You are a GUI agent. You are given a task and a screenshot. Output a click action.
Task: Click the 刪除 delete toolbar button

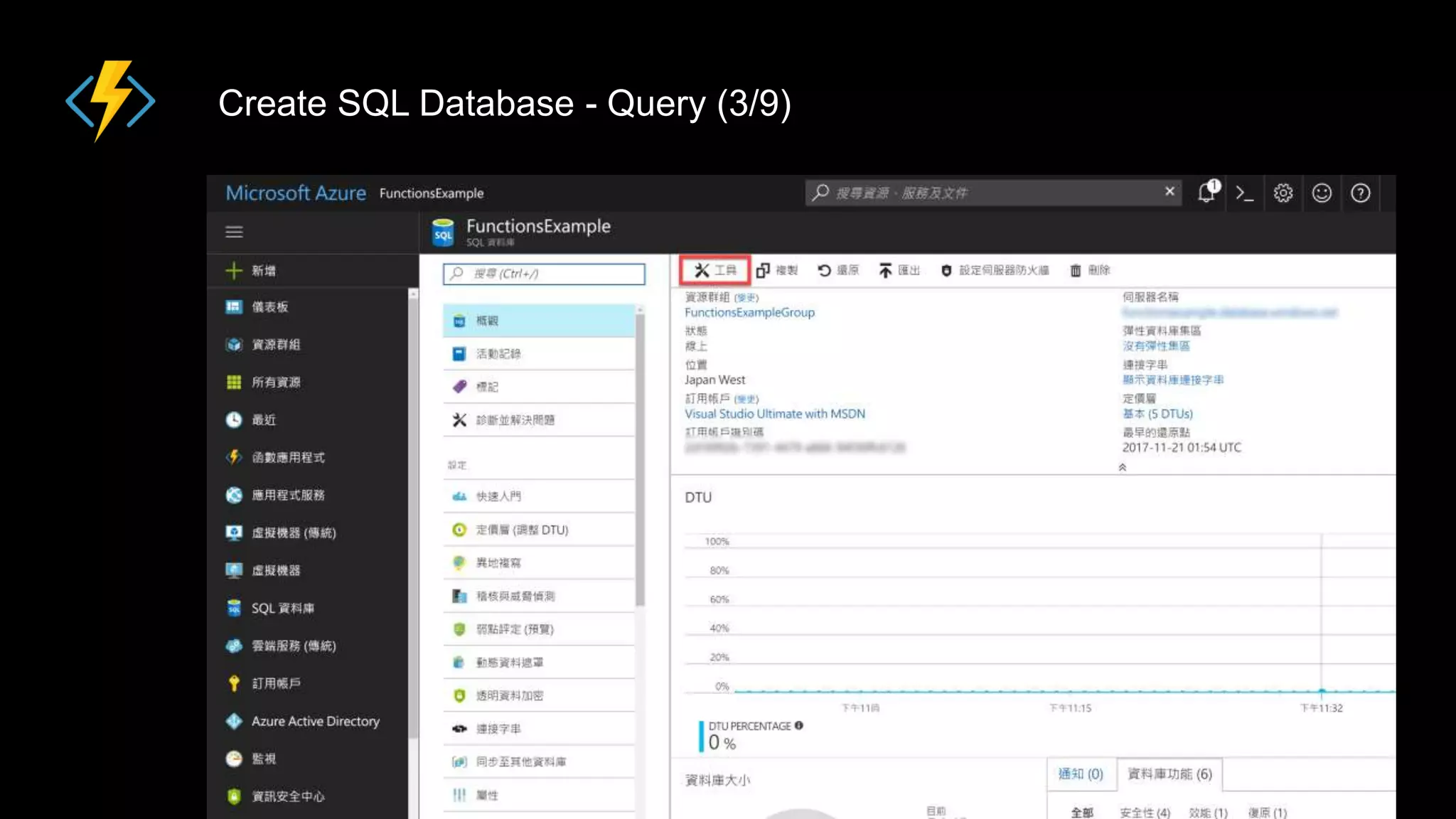[x=1090, y=270]
